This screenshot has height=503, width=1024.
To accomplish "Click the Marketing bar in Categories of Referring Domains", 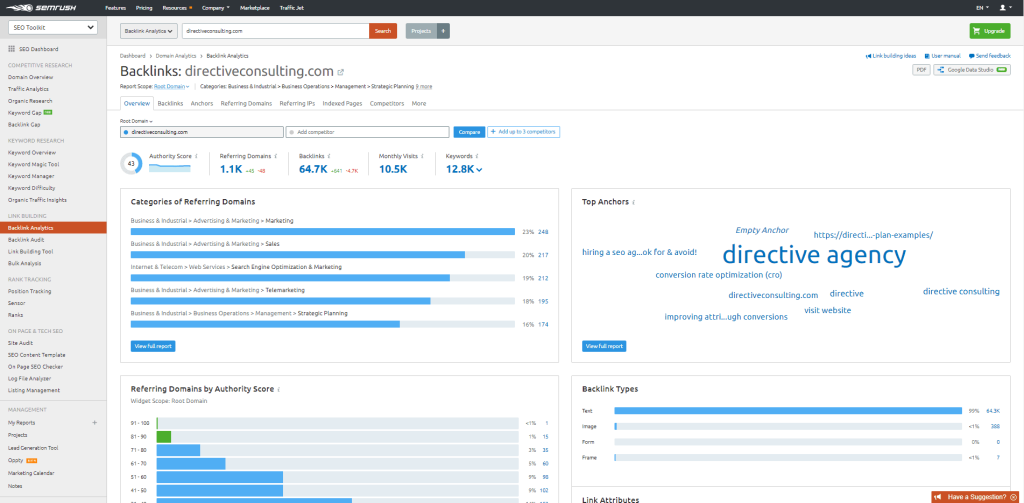I will [323, 231].
